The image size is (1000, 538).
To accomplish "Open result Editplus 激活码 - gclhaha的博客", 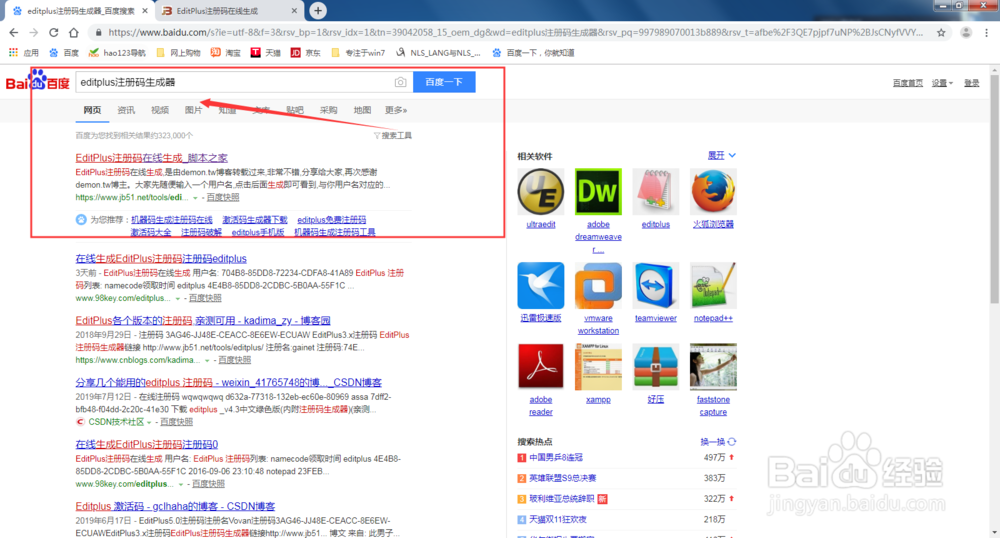I will 175,505.
